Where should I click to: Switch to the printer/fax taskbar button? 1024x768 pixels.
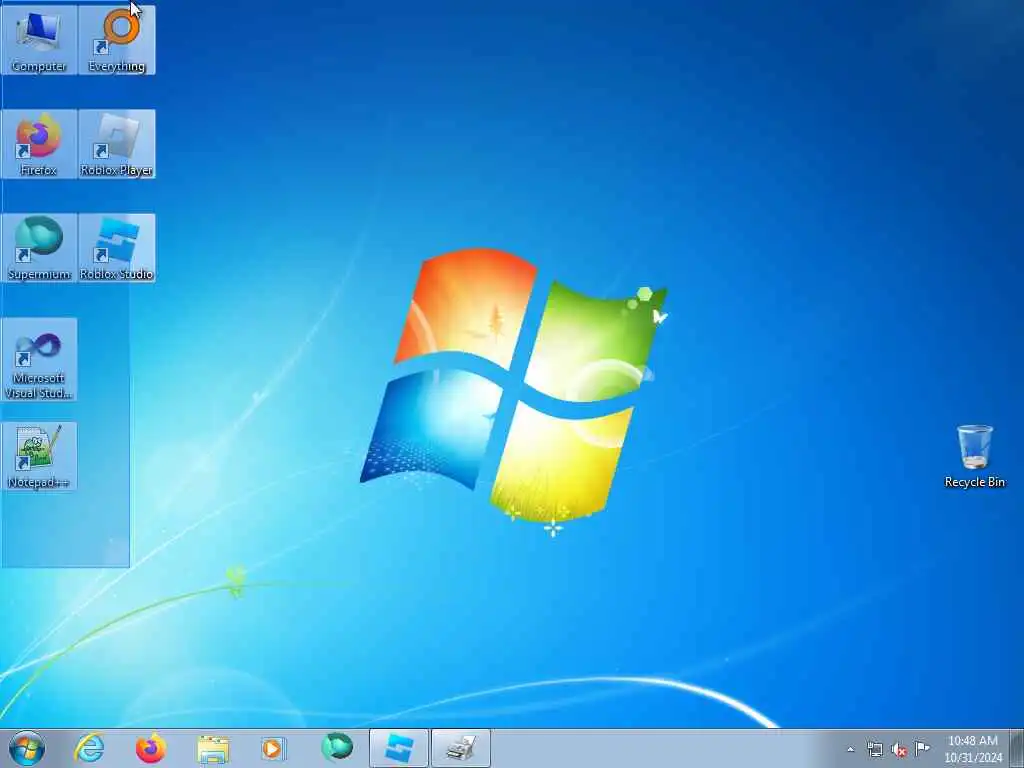coord(461,748)
